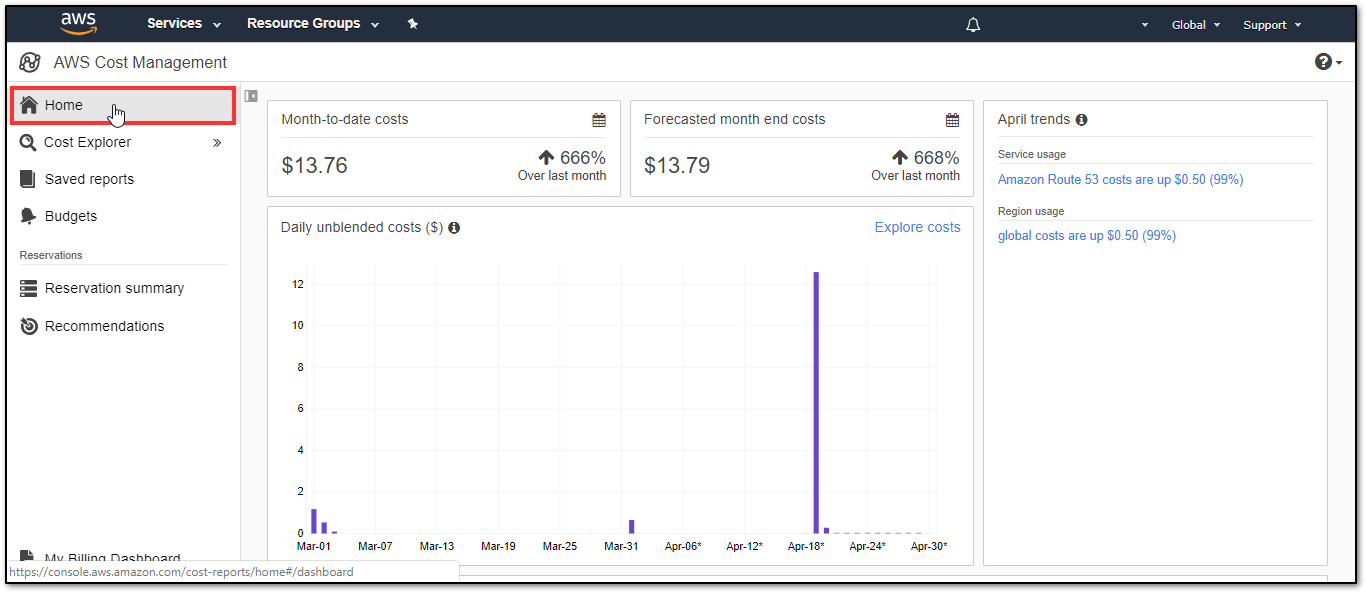Click the first Mar-01 cost bar
1366x593 pixels.
click(x=314, y=521)
